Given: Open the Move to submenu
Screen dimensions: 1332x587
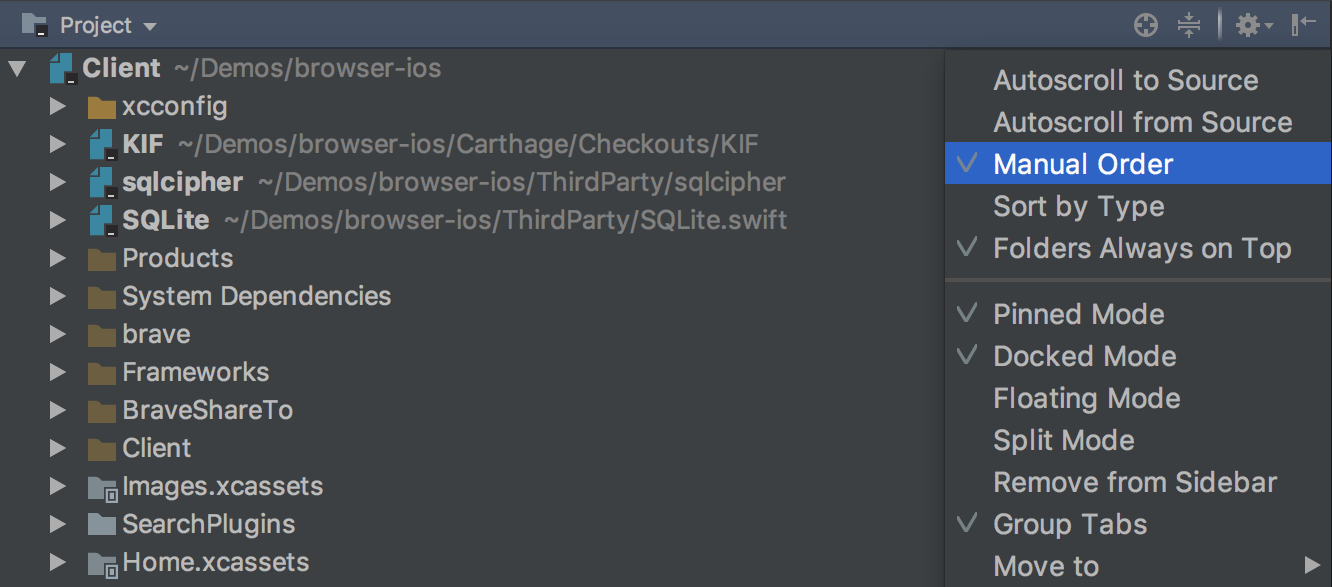Looking at the screenshot, I should point(1046,567).
